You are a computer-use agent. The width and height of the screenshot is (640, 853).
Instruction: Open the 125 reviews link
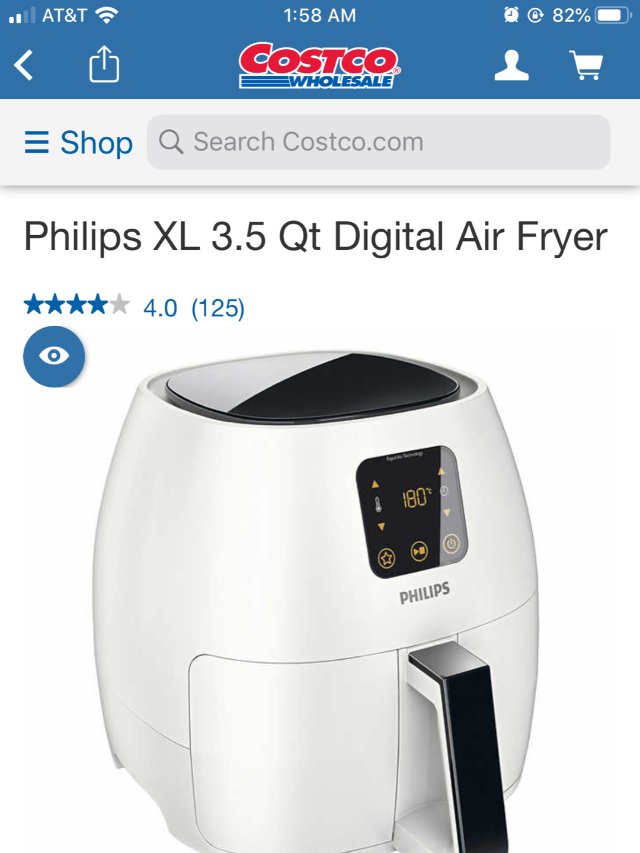218,308
